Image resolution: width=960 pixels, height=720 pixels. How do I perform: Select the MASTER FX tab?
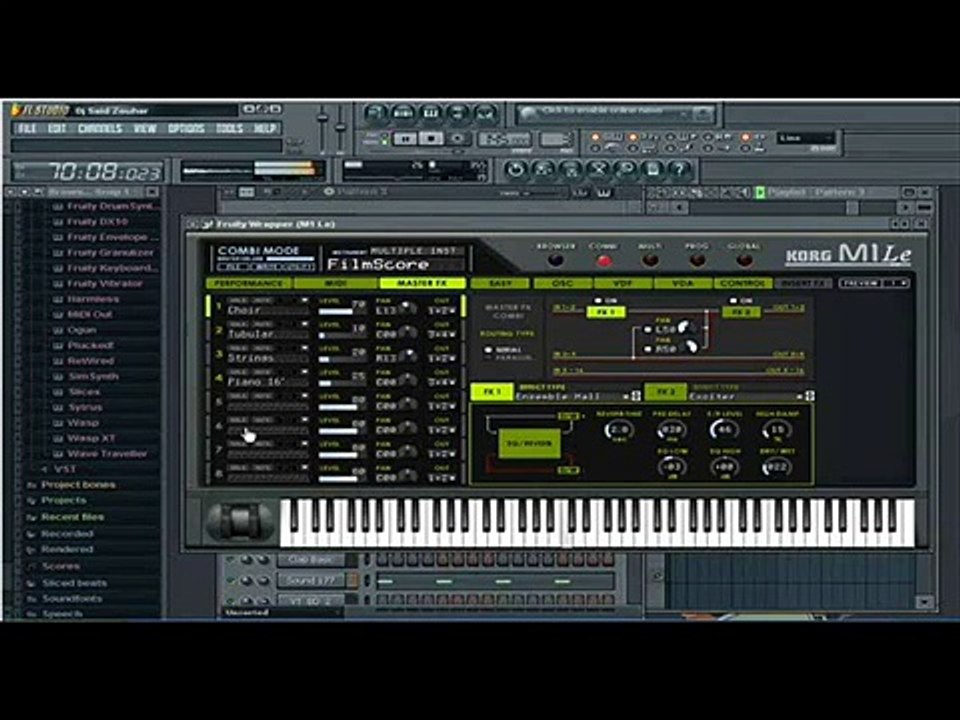422,283
